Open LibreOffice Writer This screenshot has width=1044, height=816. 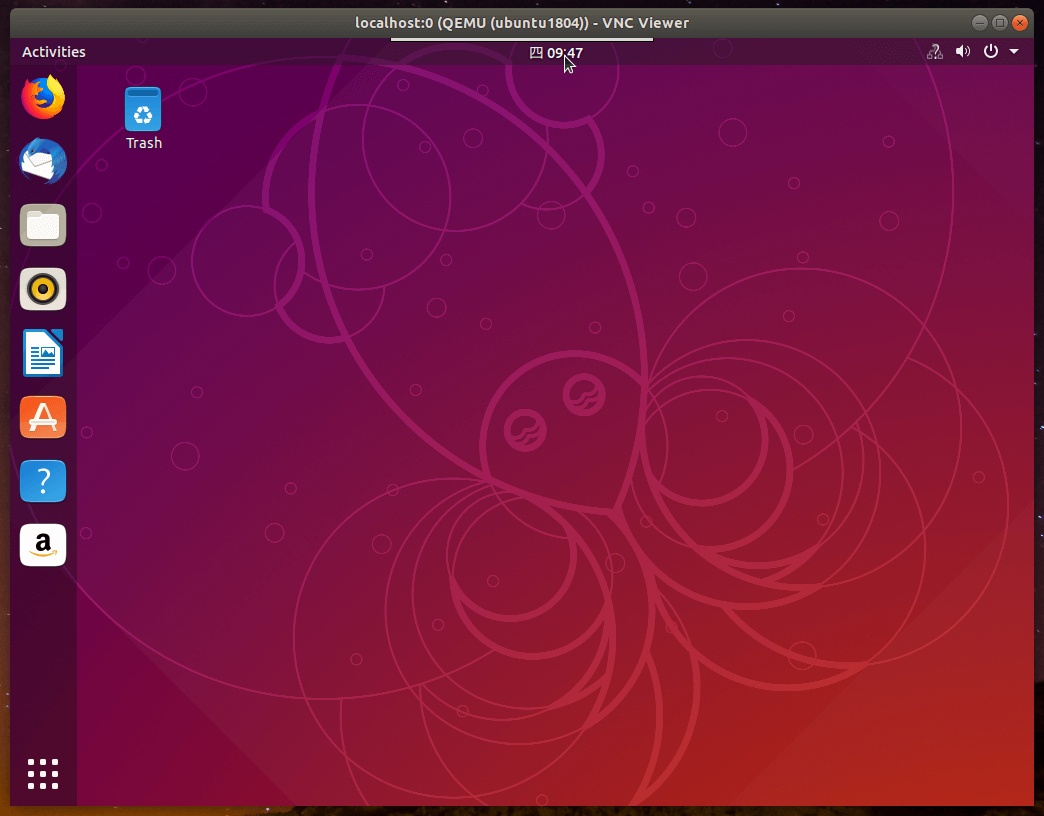[43, 353]
